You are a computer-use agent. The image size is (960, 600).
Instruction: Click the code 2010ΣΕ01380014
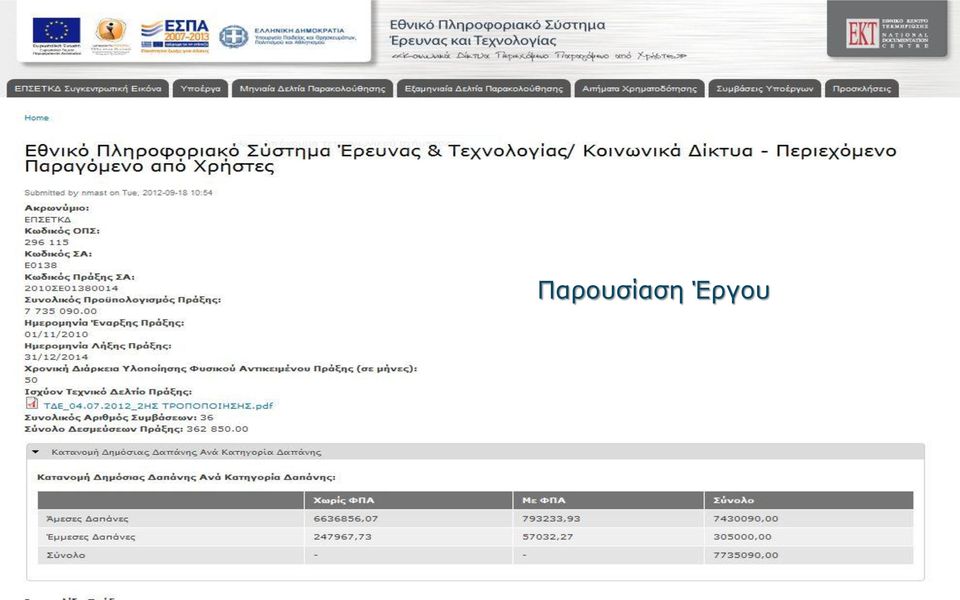point(71,288)
